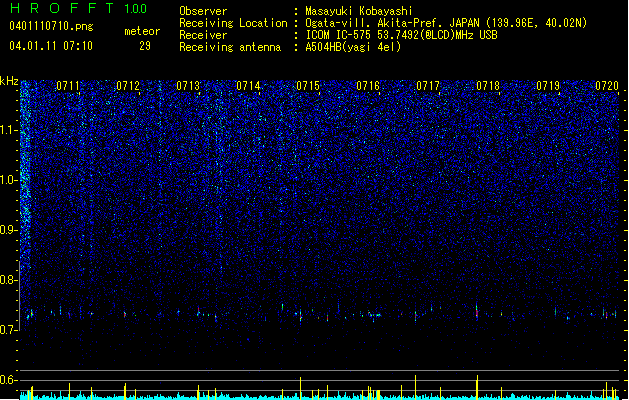This screenshot has height=400, width=629.
Task: Click the 0714 time marker
Action: coord(248,86)
